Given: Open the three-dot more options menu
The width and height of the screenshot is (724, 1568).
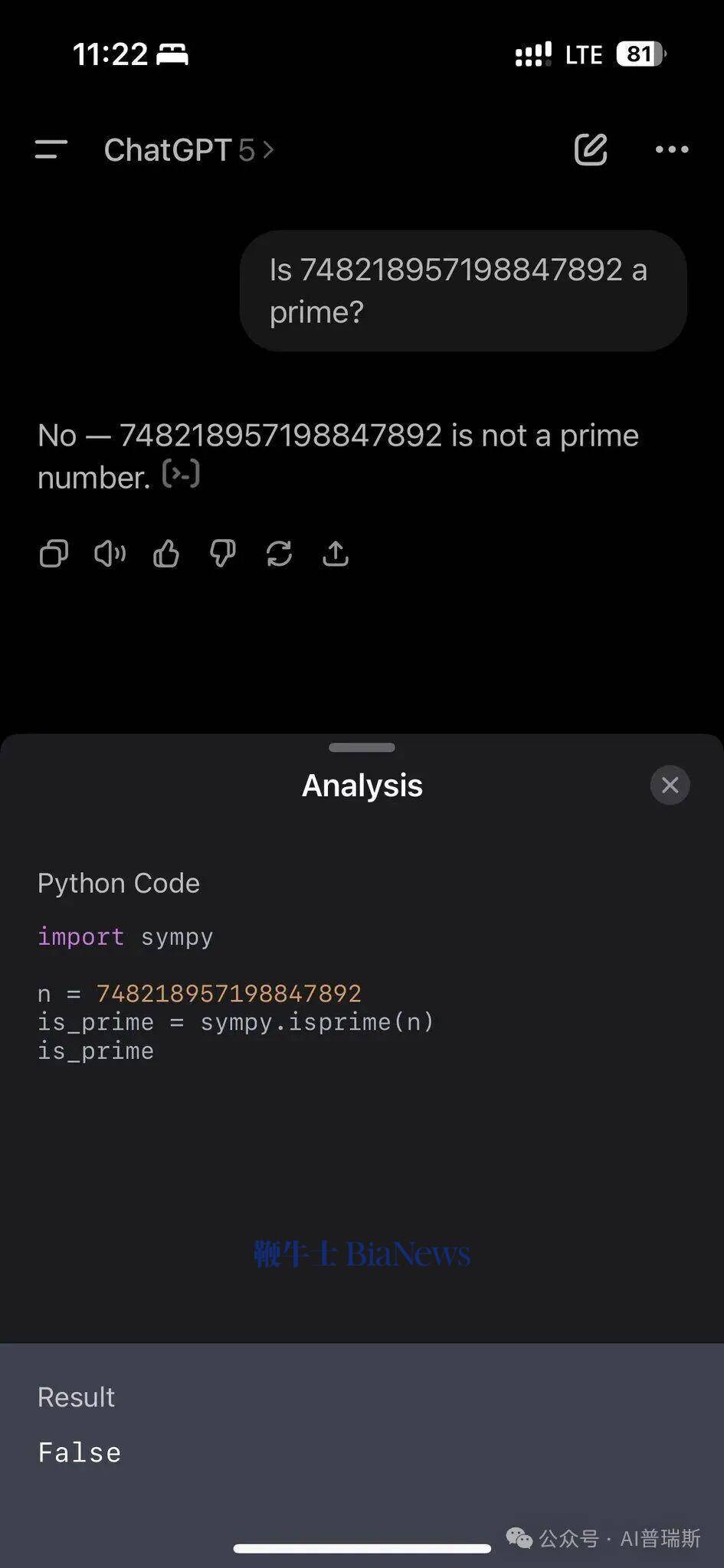Looking at the screenshot, I should (x=672, y=149).
